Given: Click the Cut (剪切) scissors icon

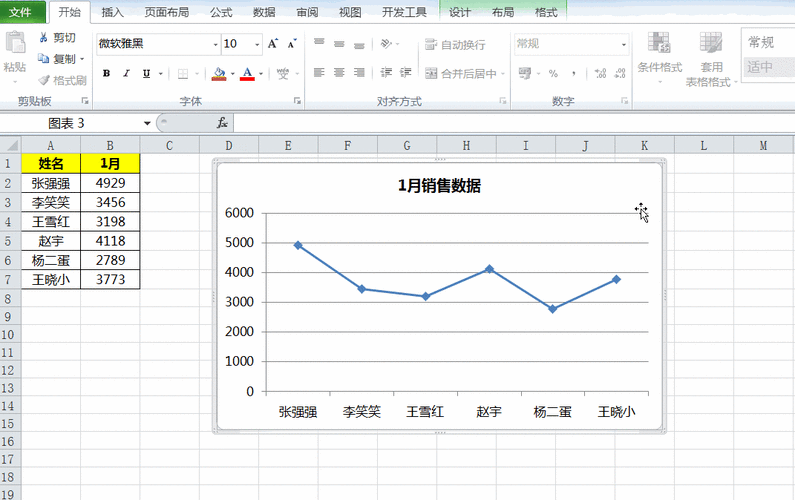Looking at the screenshot, I should [44, 38].
